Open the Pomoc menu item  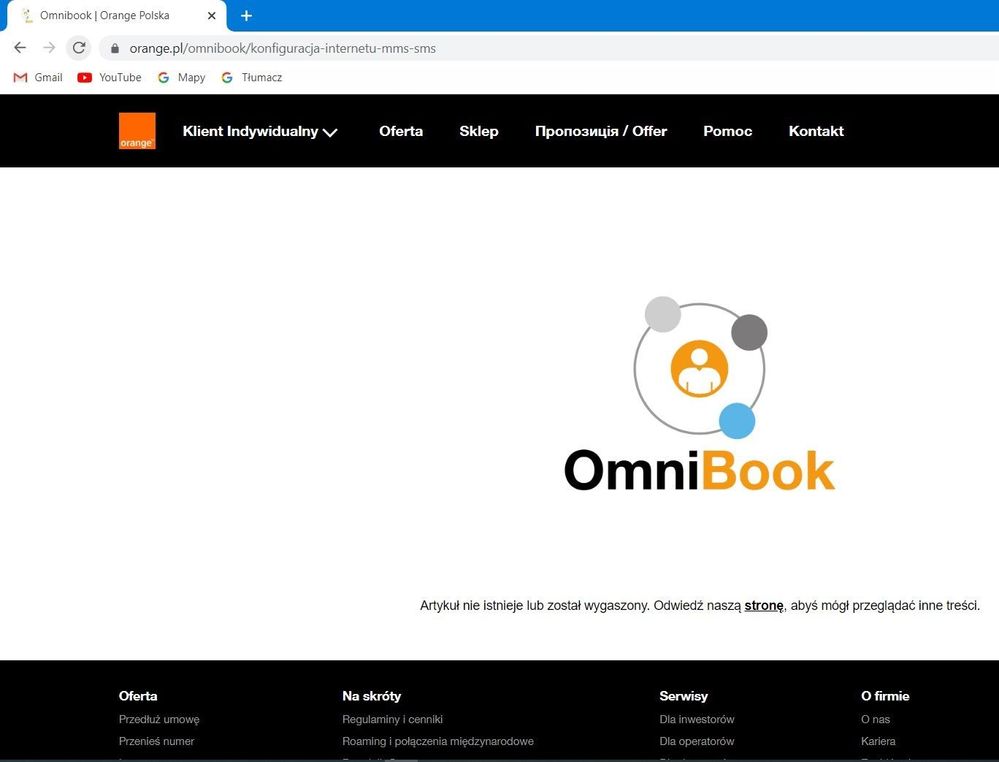click(728, 131)
